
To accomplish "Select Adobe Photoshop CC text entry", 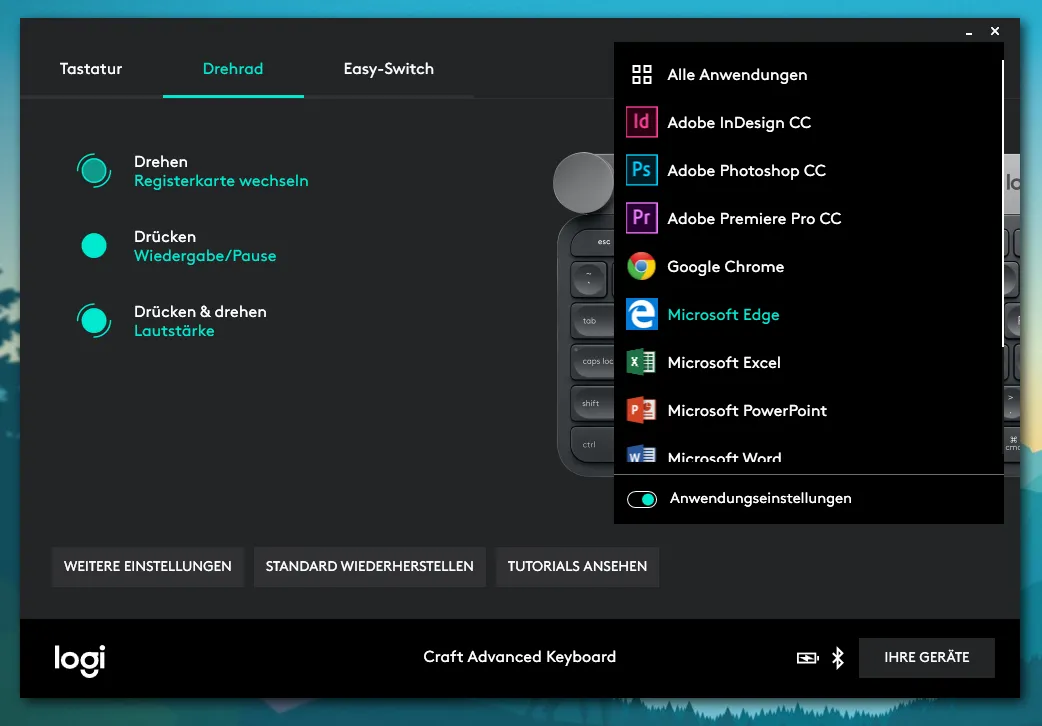I will [746, 171].
